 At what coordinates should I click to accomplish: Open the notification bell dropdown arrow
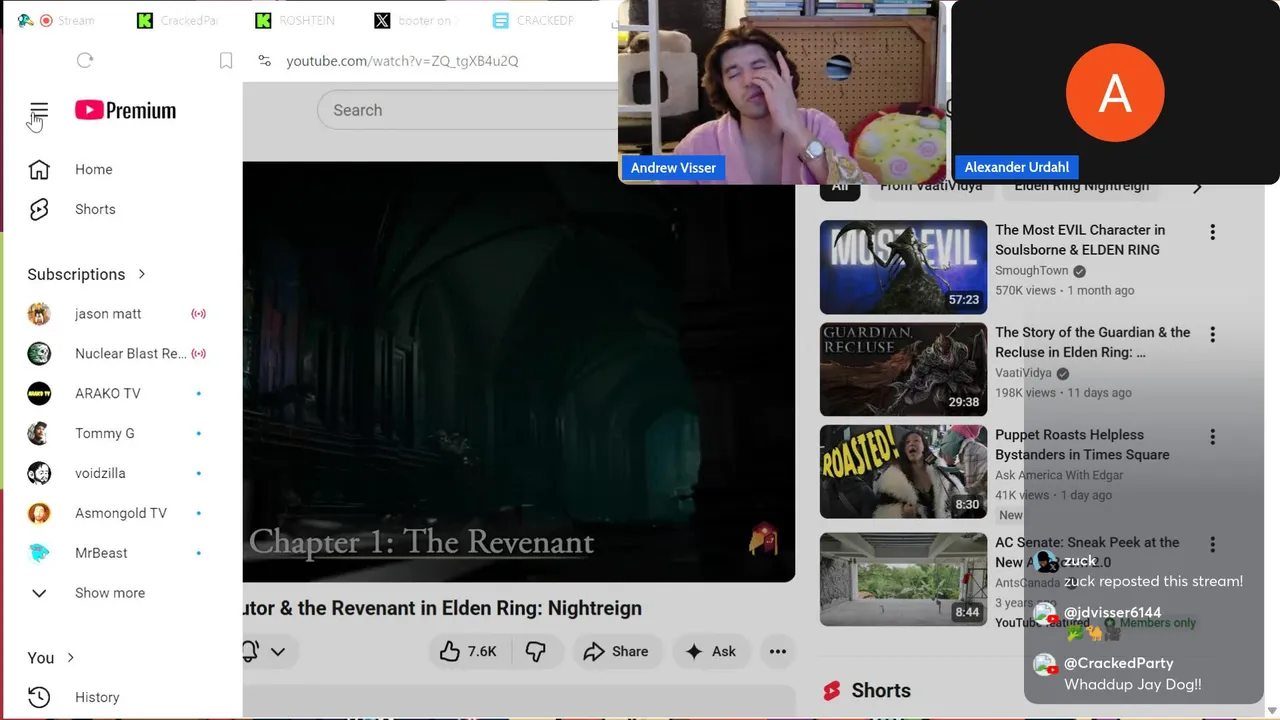pyautogui.click(x=278, y=651)
